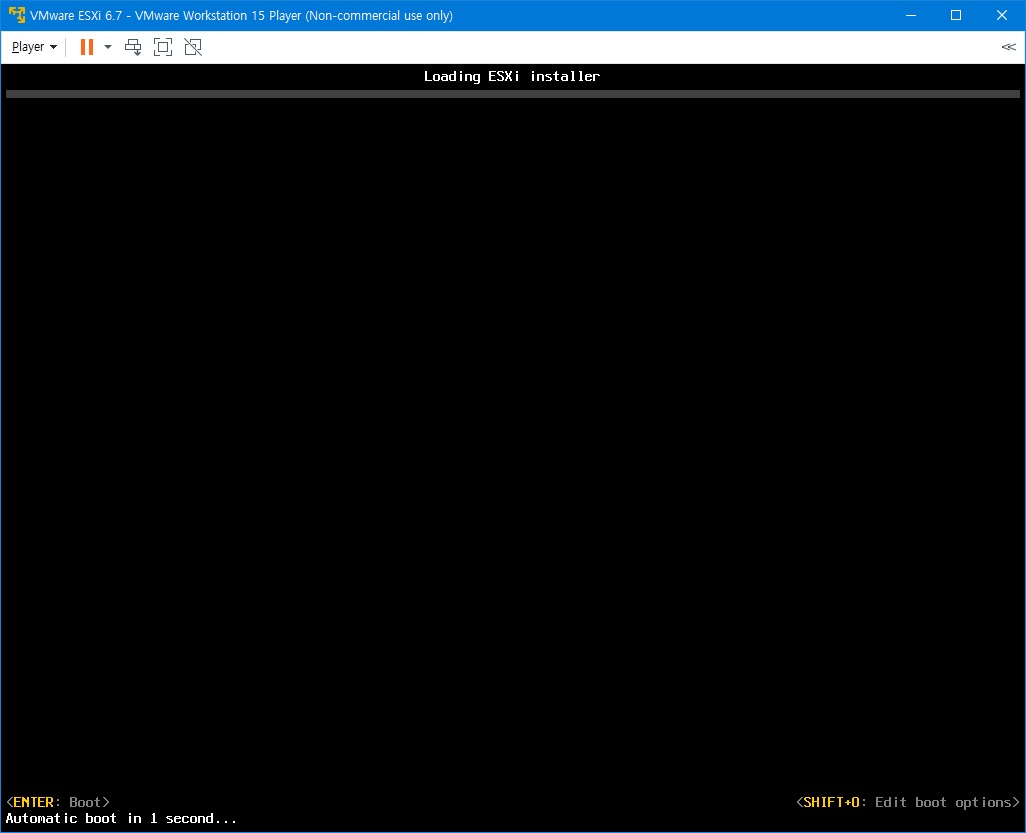The height and width of the screenshot is (833, 1026).
Task: Pause the virtual machine
Action: point(86,47)
